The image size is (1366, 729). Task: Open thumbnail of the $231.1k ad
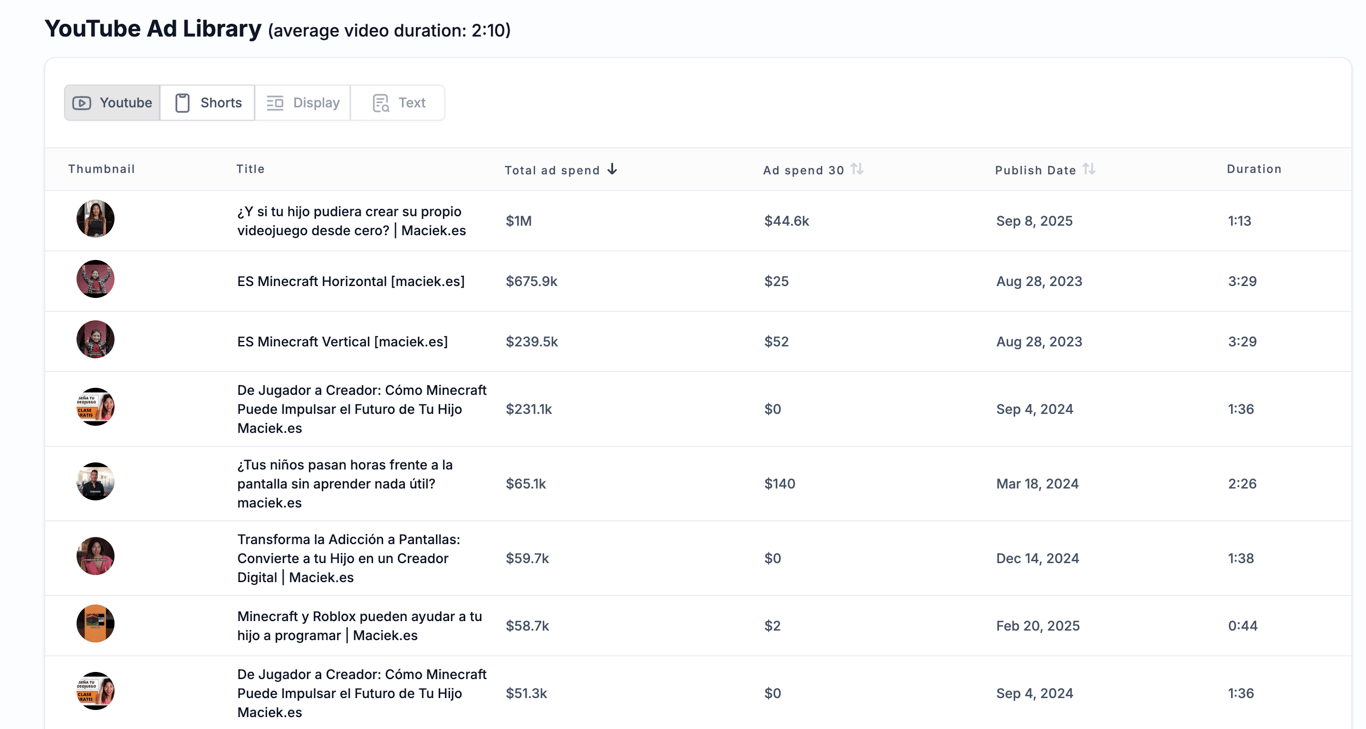tap(95, 407)
